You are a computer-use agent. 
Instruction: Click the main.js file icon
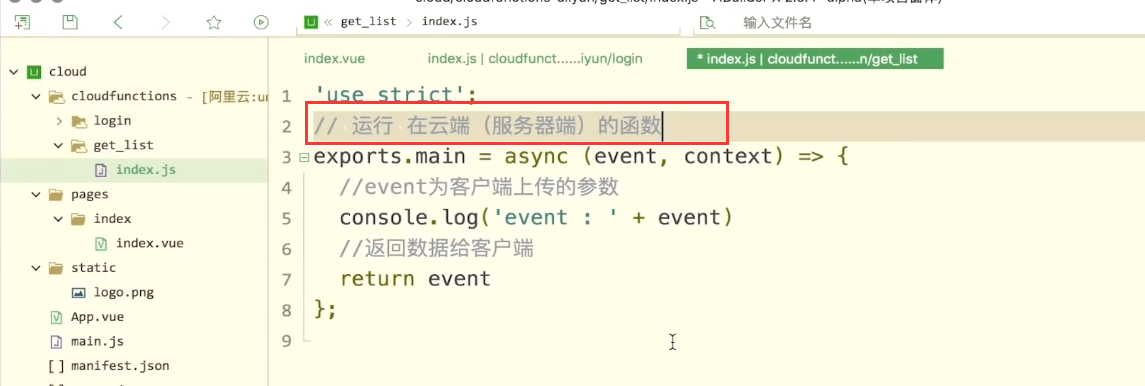[55, 341]
